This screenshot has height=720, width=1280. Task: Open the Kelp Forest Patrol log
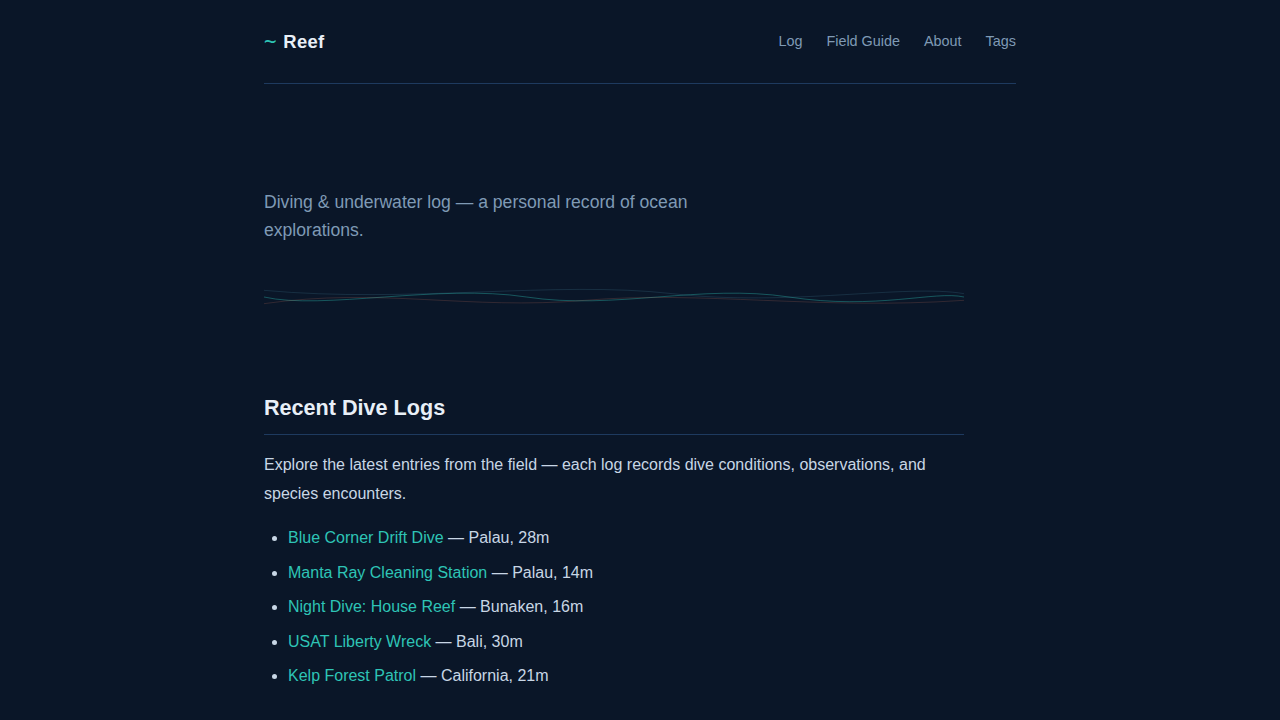click(x=352, y=676)
